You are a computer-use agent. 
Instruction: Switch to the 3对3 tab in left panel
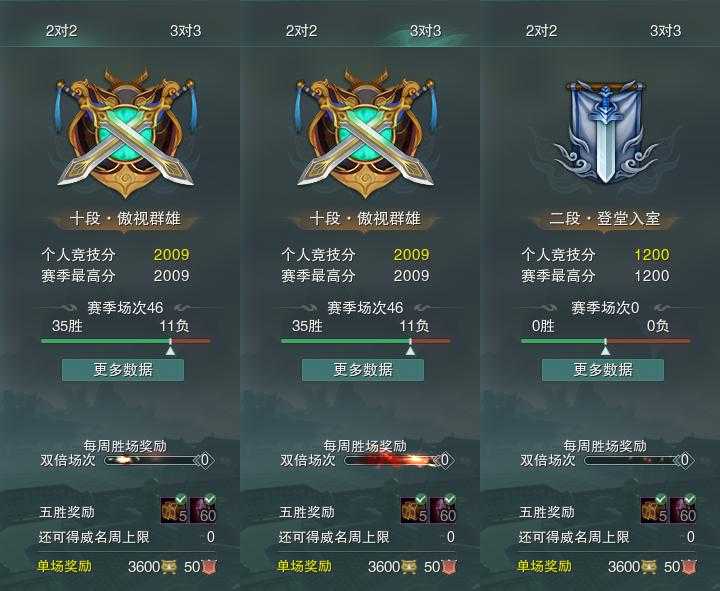click(186, 31)
